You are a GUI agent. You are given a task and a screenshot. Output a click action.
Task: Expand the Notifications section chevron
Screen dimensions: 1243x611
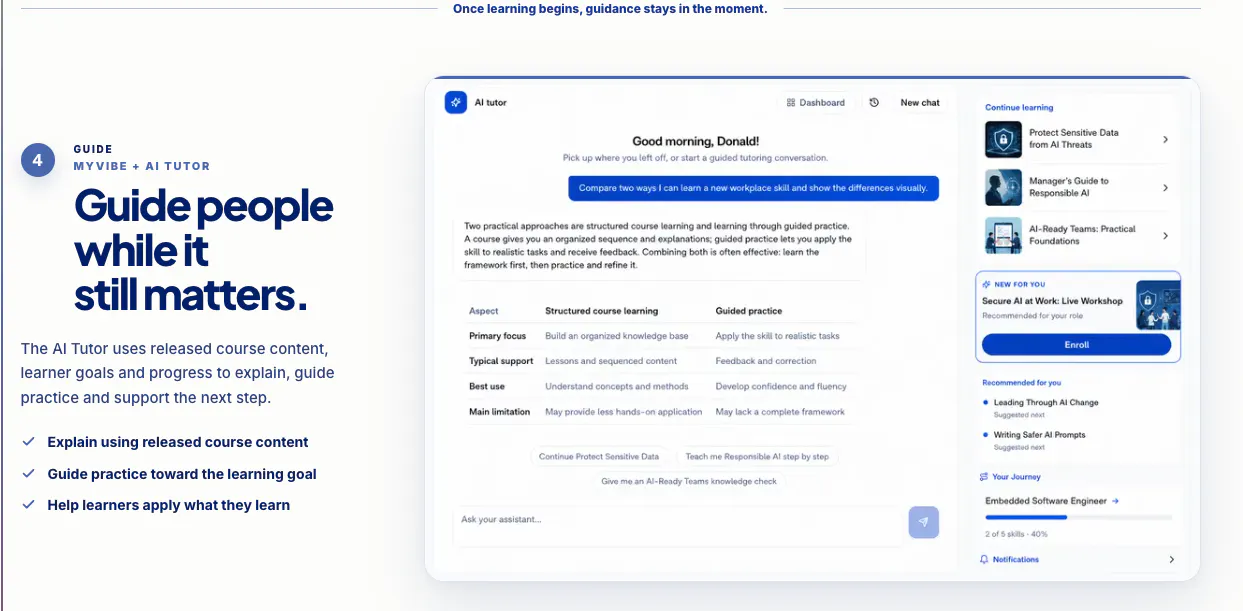point(1172,560)
